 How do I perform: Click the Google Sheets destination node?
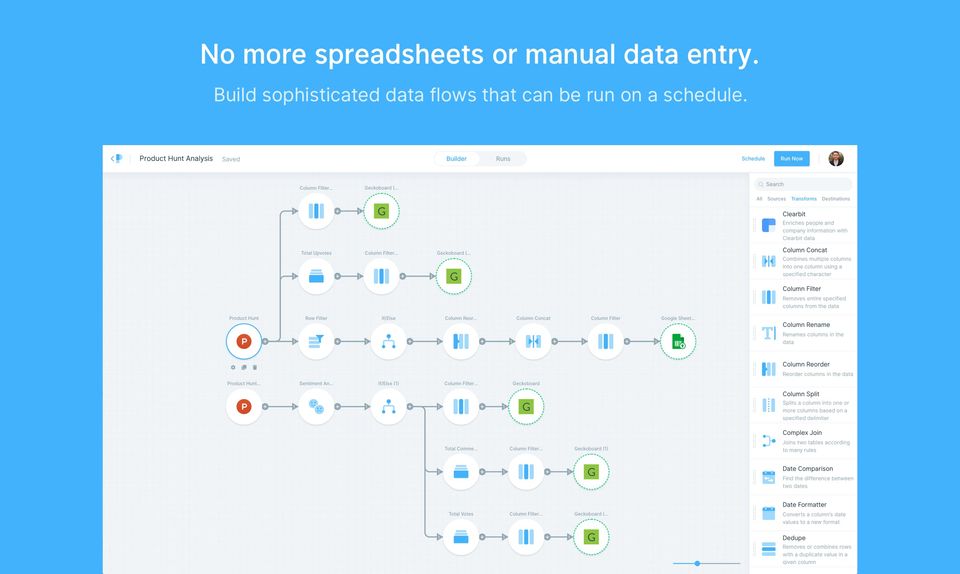677,341
